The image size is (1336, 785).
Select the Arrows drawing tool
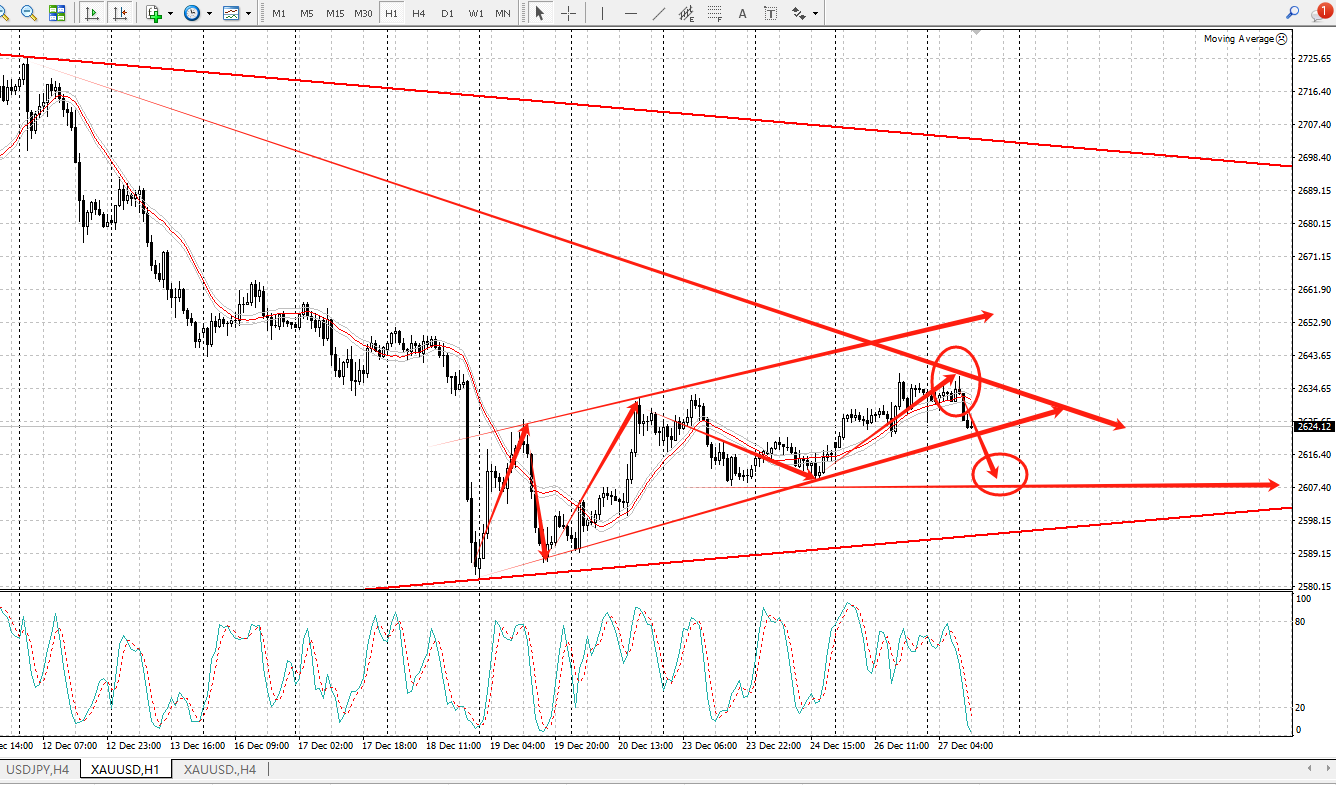click(799, 13)
